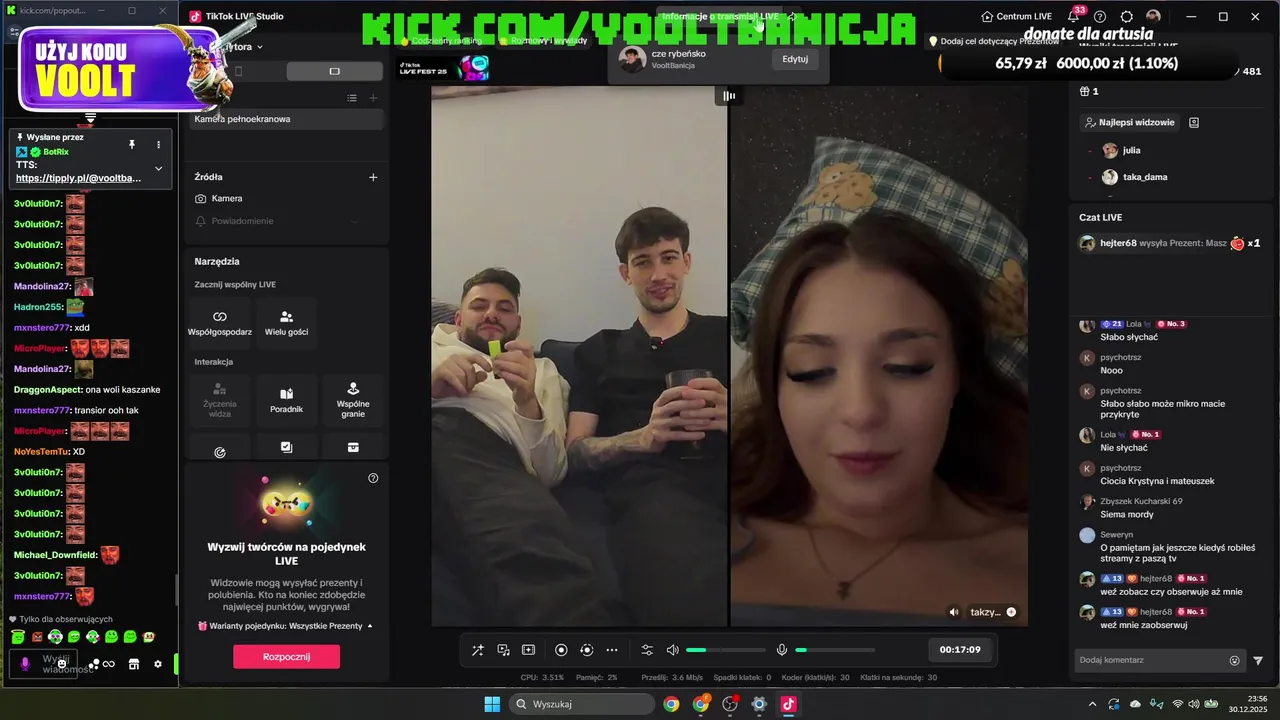This screenshot has height=720, width=1280.
Task: Open Rozmowy i wywiady tag
Action: click(545, 41)
